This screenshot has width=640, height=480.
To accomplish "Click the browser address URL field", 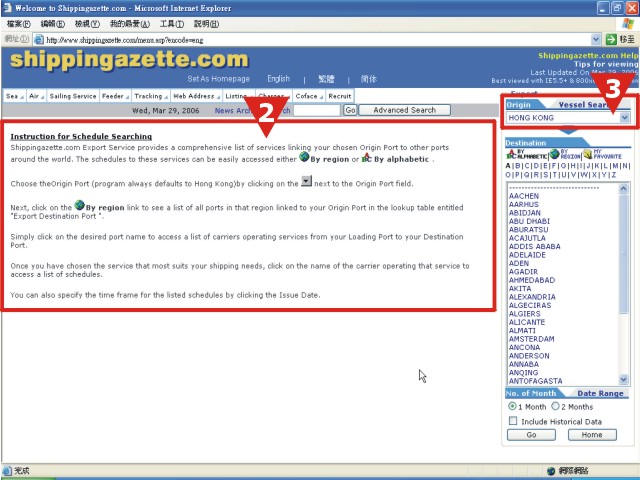I will 317,40.
